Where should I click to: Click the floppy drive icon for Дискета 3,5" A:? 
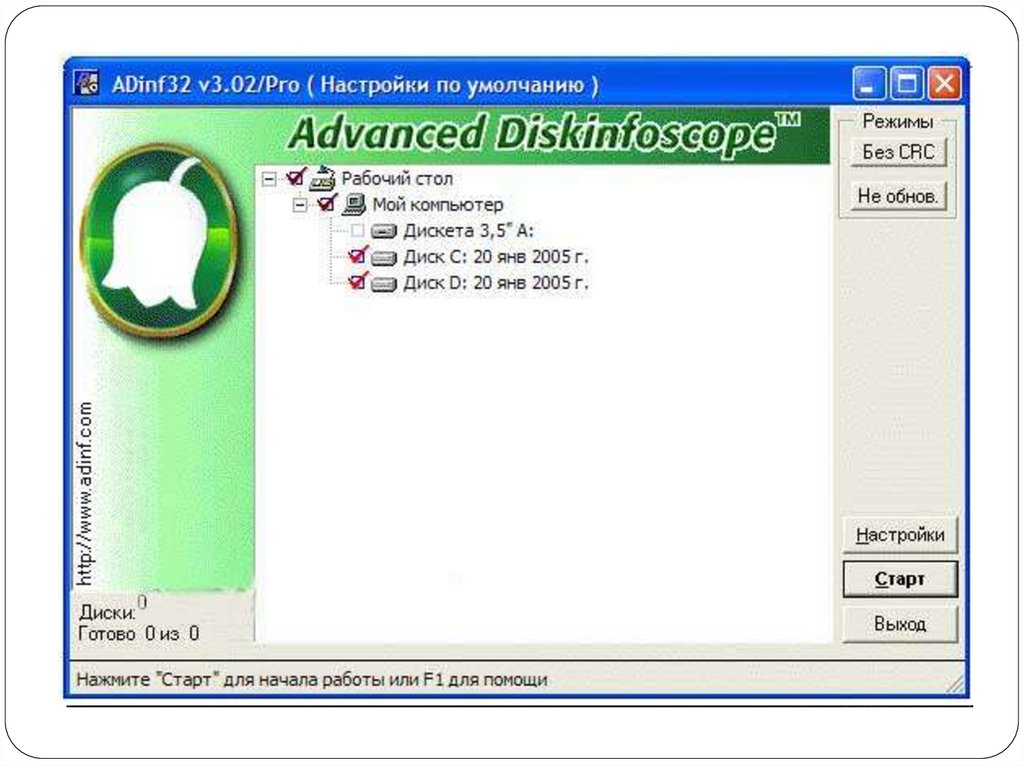tap(384, 231)
